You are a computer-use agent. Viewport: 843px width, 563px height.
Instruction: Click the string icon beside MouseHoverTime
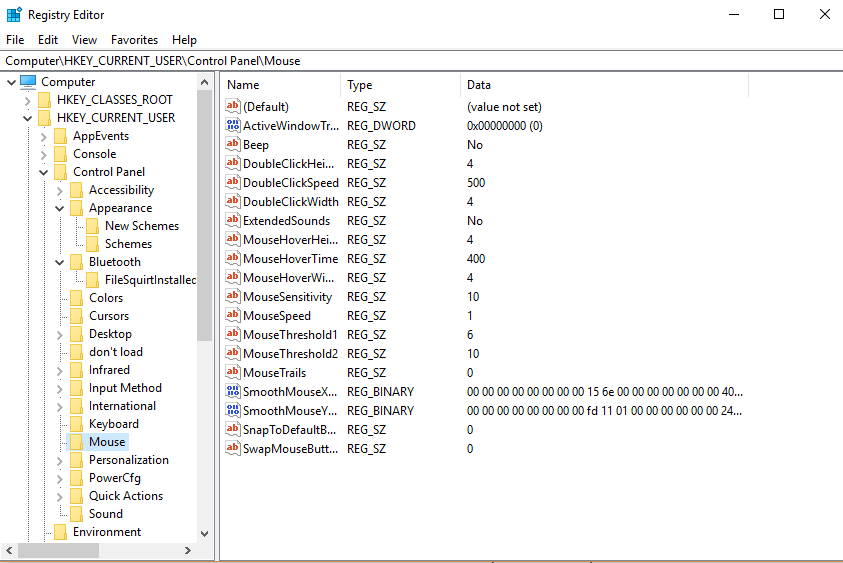(x=233, y=258)
